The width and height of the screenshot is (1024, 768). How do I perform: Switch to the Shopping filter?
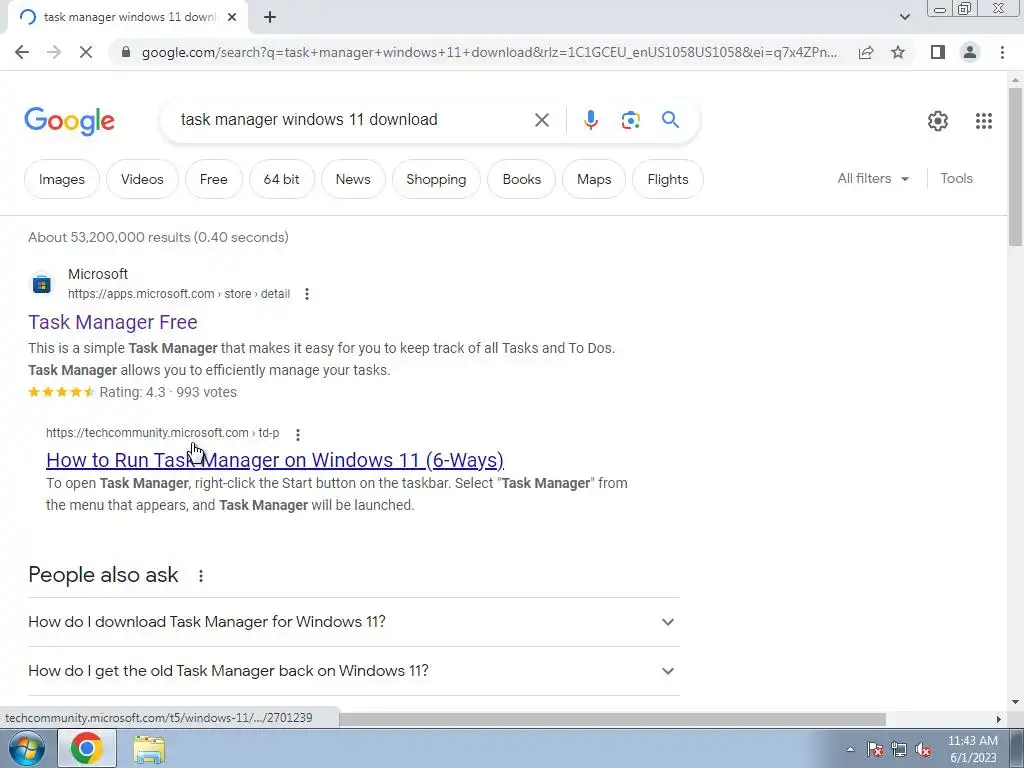pos(436,179)
